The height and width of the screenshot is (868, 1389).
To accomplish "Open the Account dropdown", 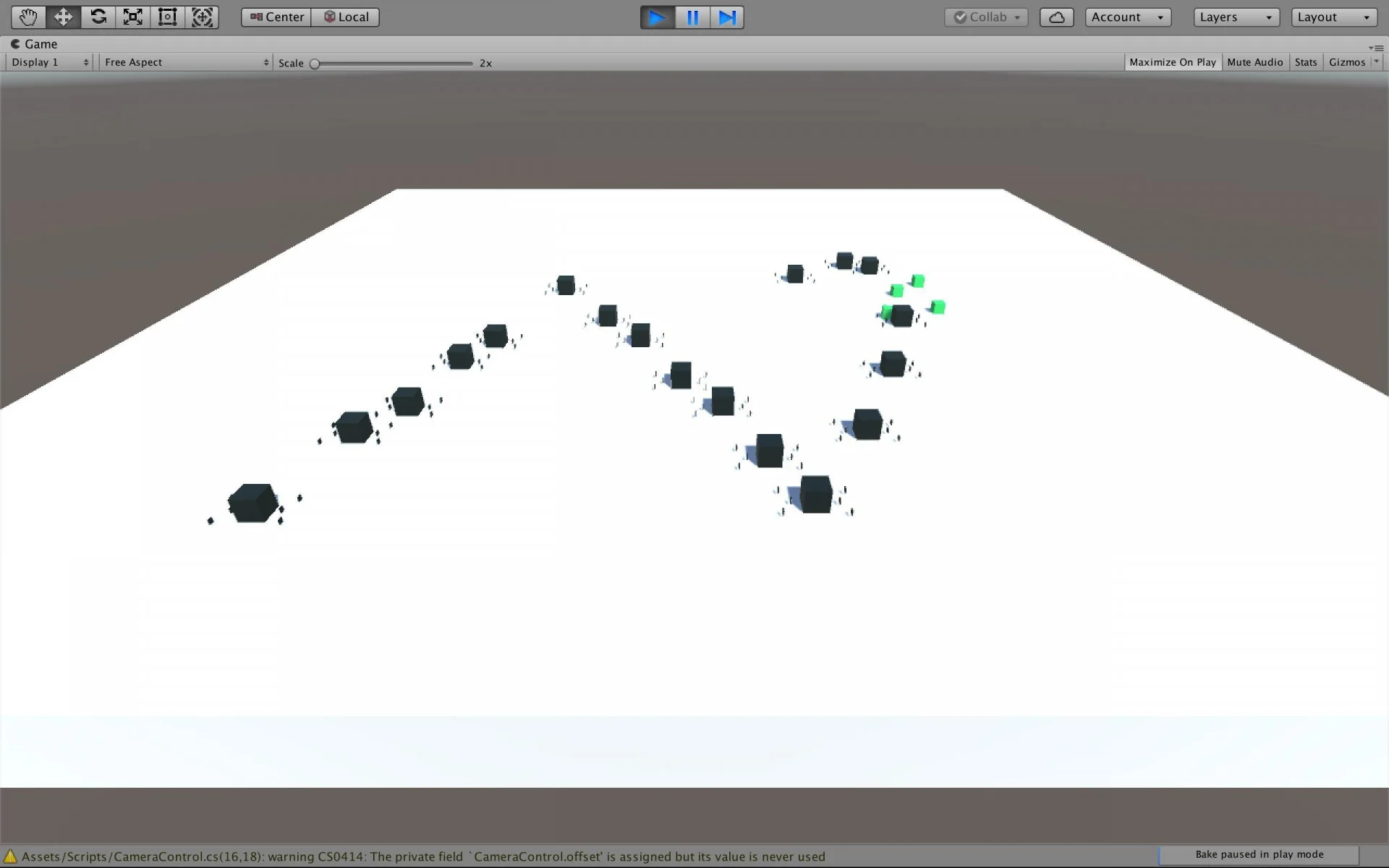I will pyautogui.click(x=1128, y=17).
